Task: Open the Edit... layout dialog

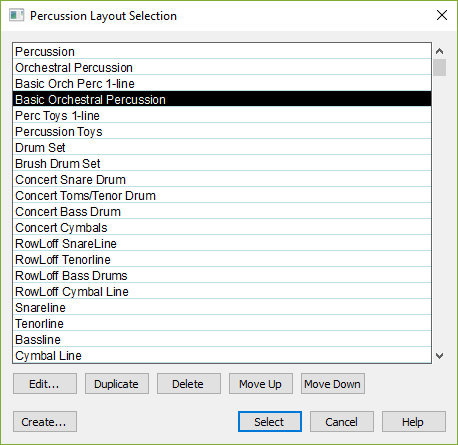Action: point(45,384)
